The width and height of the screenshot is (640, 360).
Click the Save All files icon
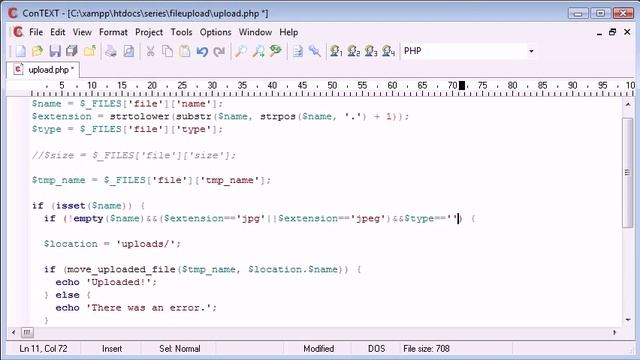pyautogui.click(x=72, y=51)
